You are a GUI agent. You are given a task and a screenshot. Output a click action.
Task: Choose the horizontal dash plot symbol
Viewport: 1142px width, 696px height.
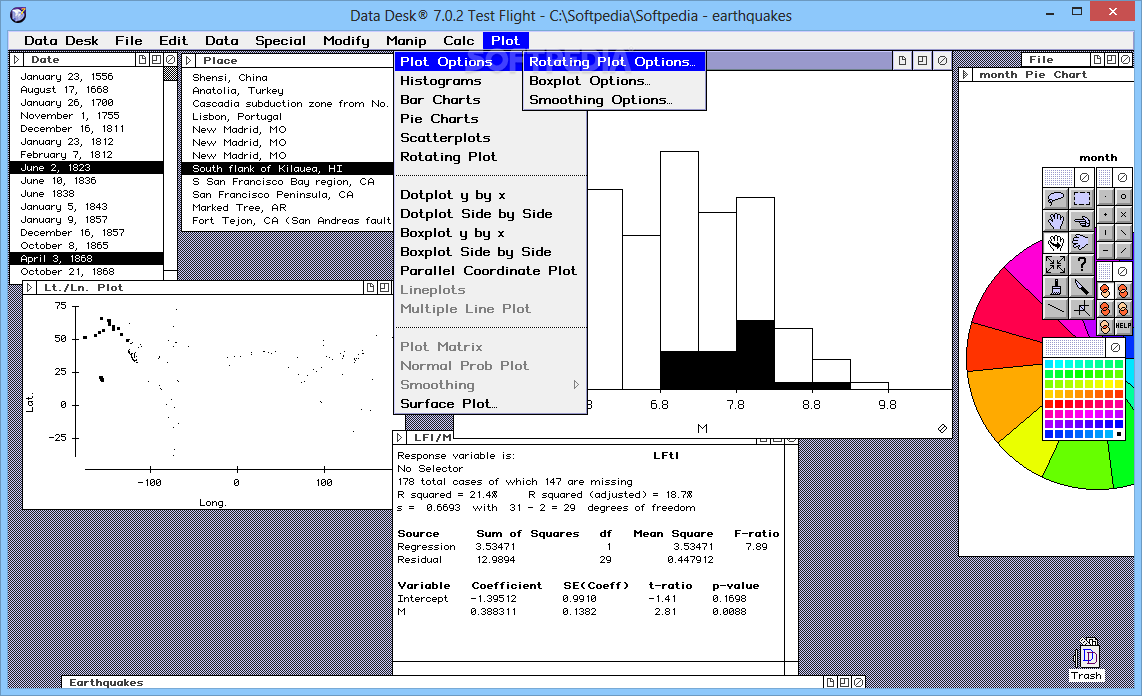[1106, 250]
